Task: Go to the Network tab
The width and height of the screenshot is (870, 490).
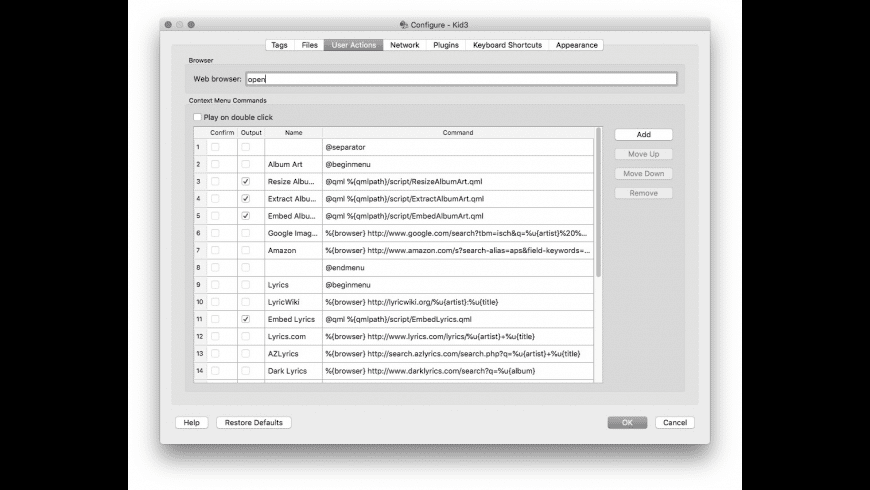Action: [404, 45]
